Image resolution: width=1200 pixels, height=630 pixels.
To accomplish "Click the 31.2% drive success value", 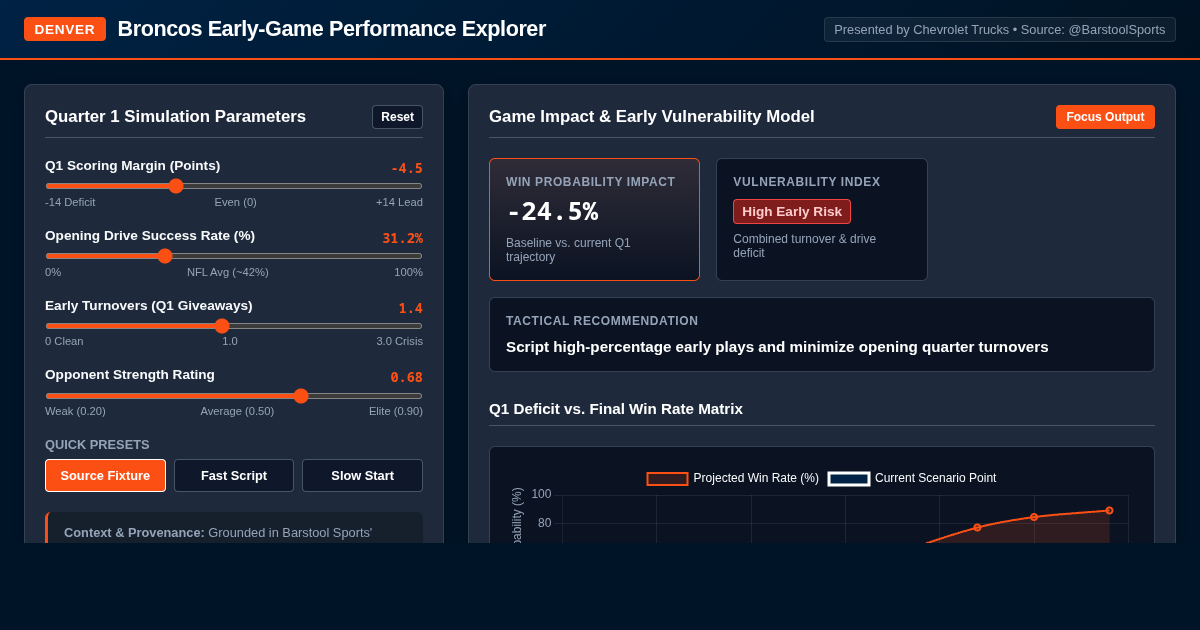I will 402,238.
